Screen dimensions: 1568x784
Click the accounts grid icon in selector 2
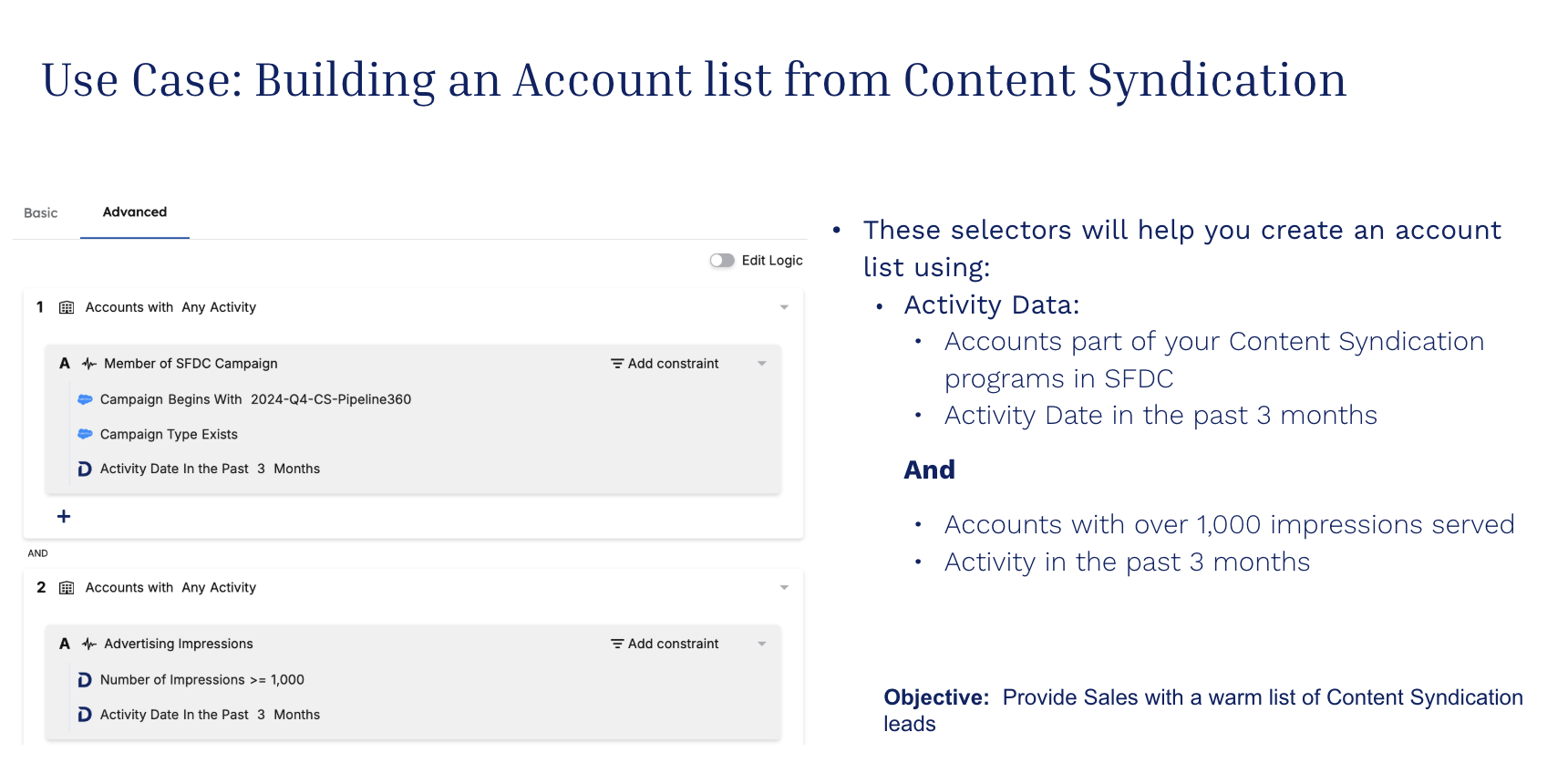point(67,588)
